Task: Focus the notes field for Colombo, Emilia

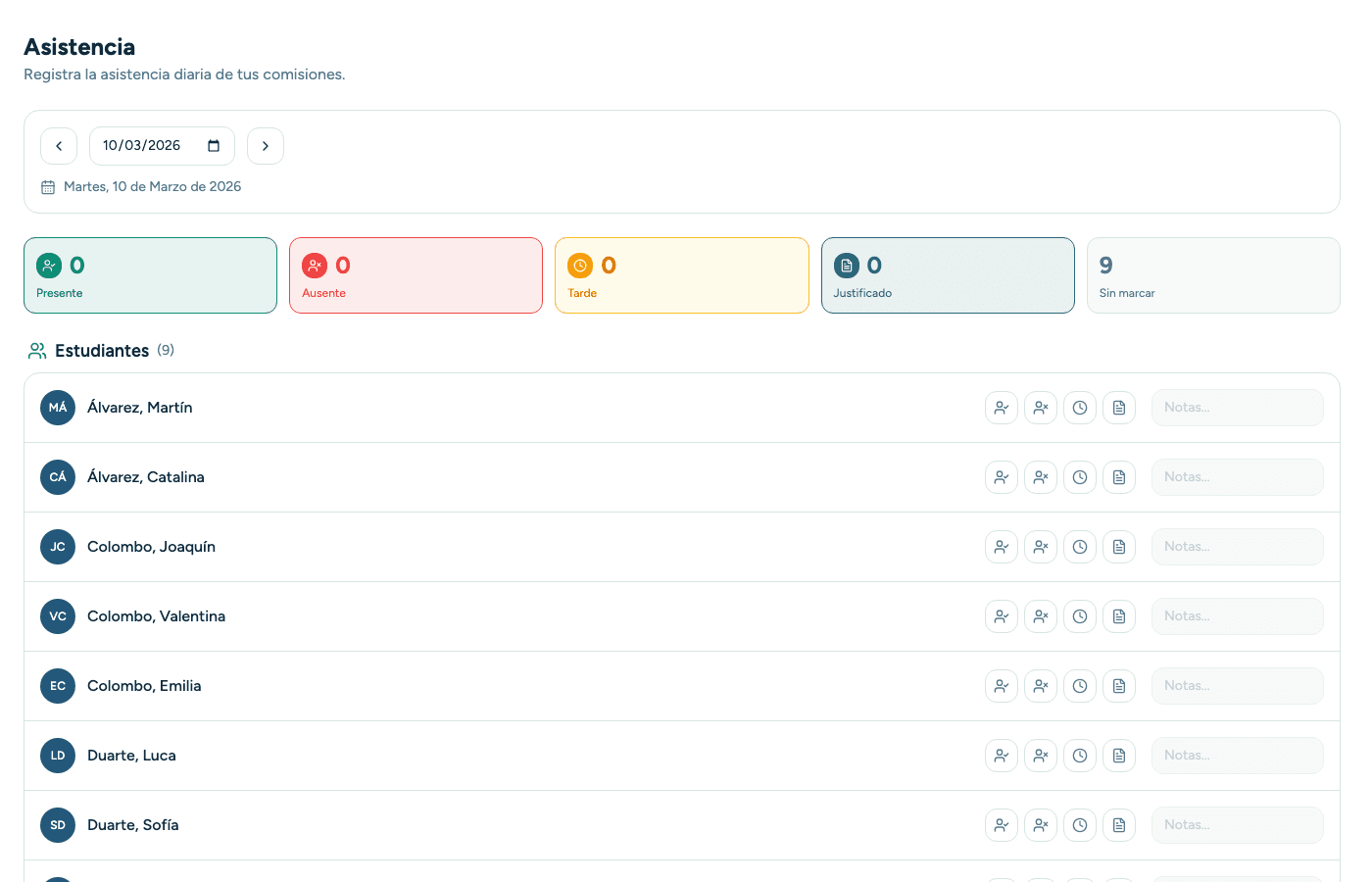Action: pos(1238,686)
